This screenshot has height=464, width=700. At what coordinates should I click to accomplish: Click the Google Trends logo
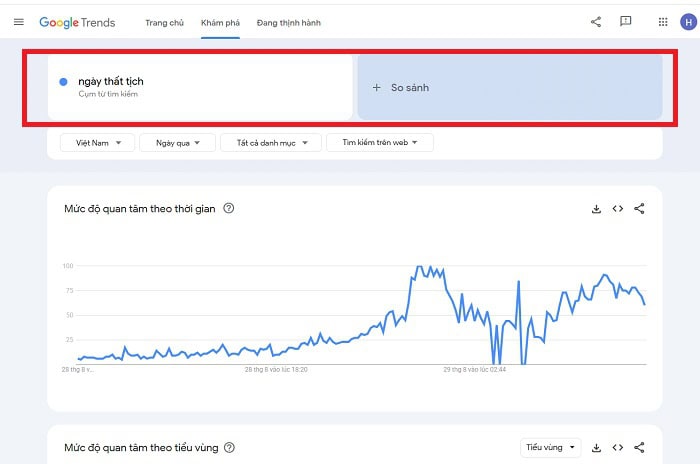tap(77, 22)
